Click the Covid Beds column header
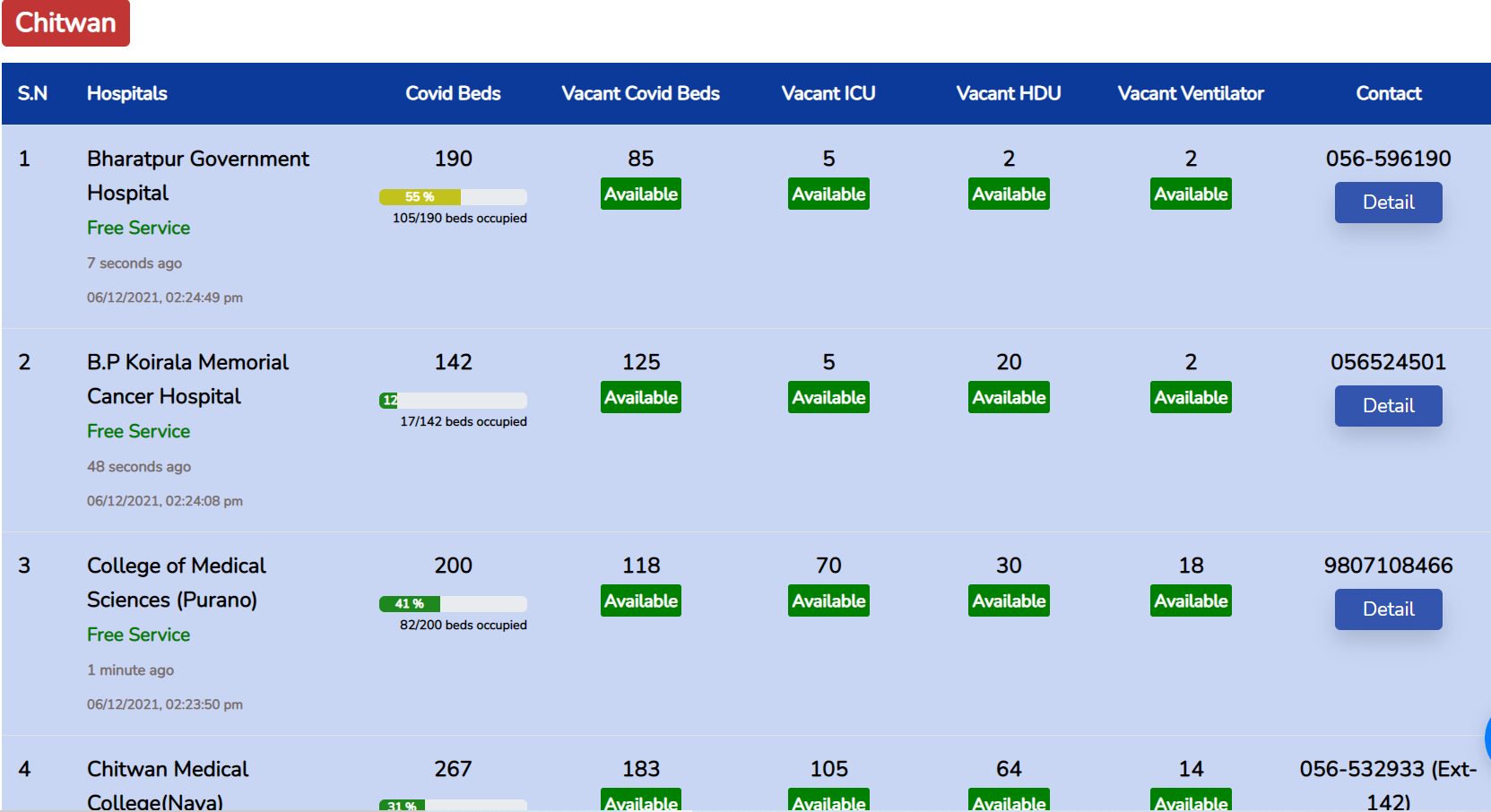The width and height of the screenshot is (1491, 812). 453,93
